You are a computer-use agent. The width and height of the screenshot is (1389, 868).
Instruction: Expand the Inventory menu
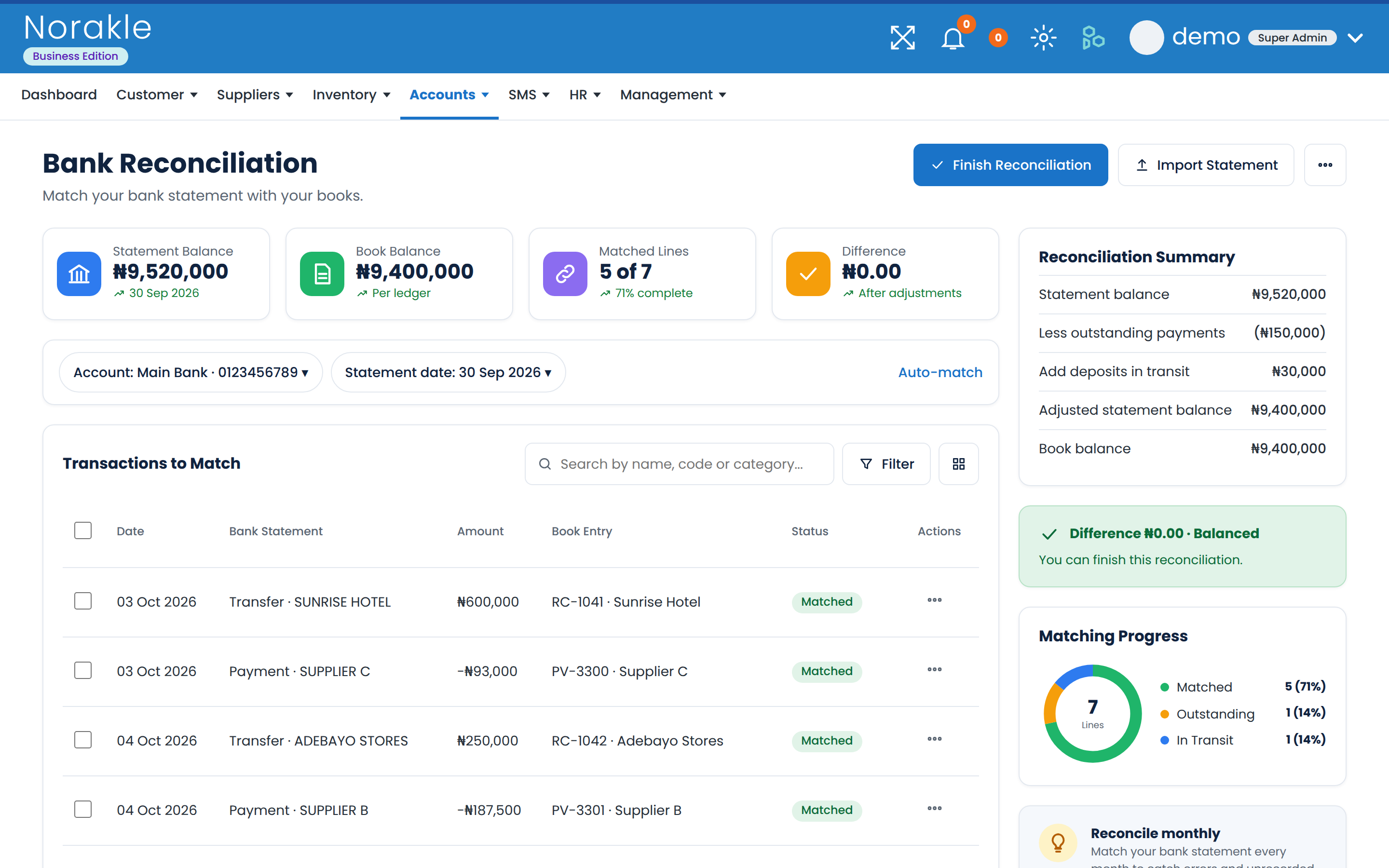click(351, 95)
